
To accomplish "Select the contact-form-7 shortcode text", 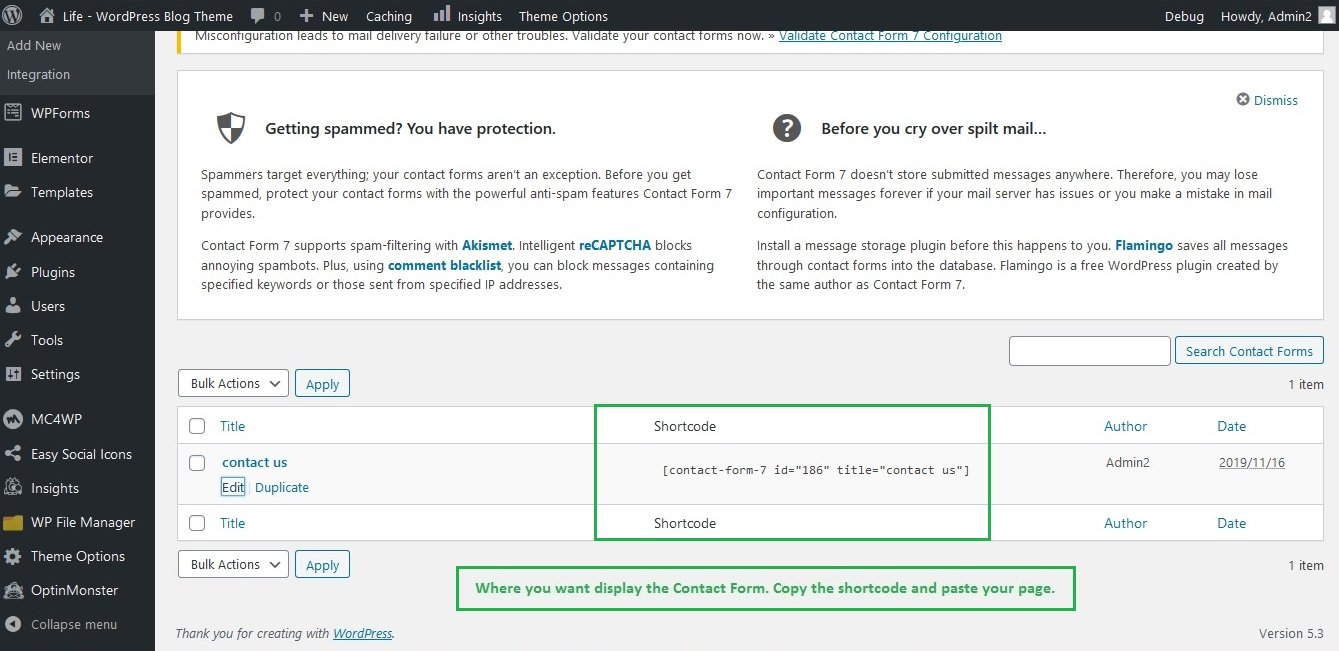I will (x=816, y=469).
